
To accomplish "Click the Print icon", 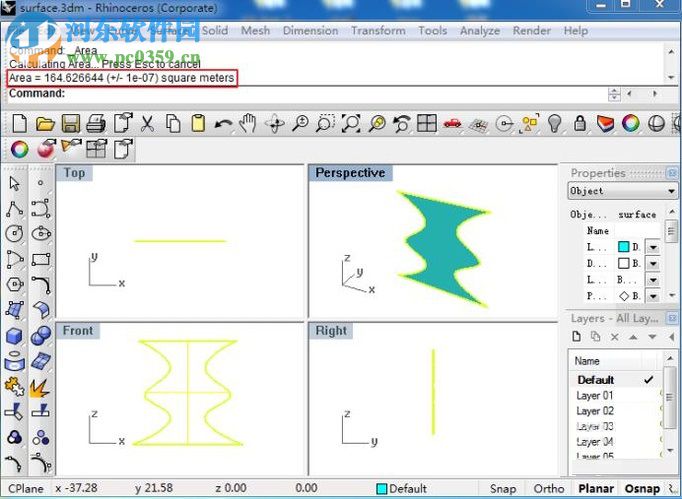I will pos(96,124).
